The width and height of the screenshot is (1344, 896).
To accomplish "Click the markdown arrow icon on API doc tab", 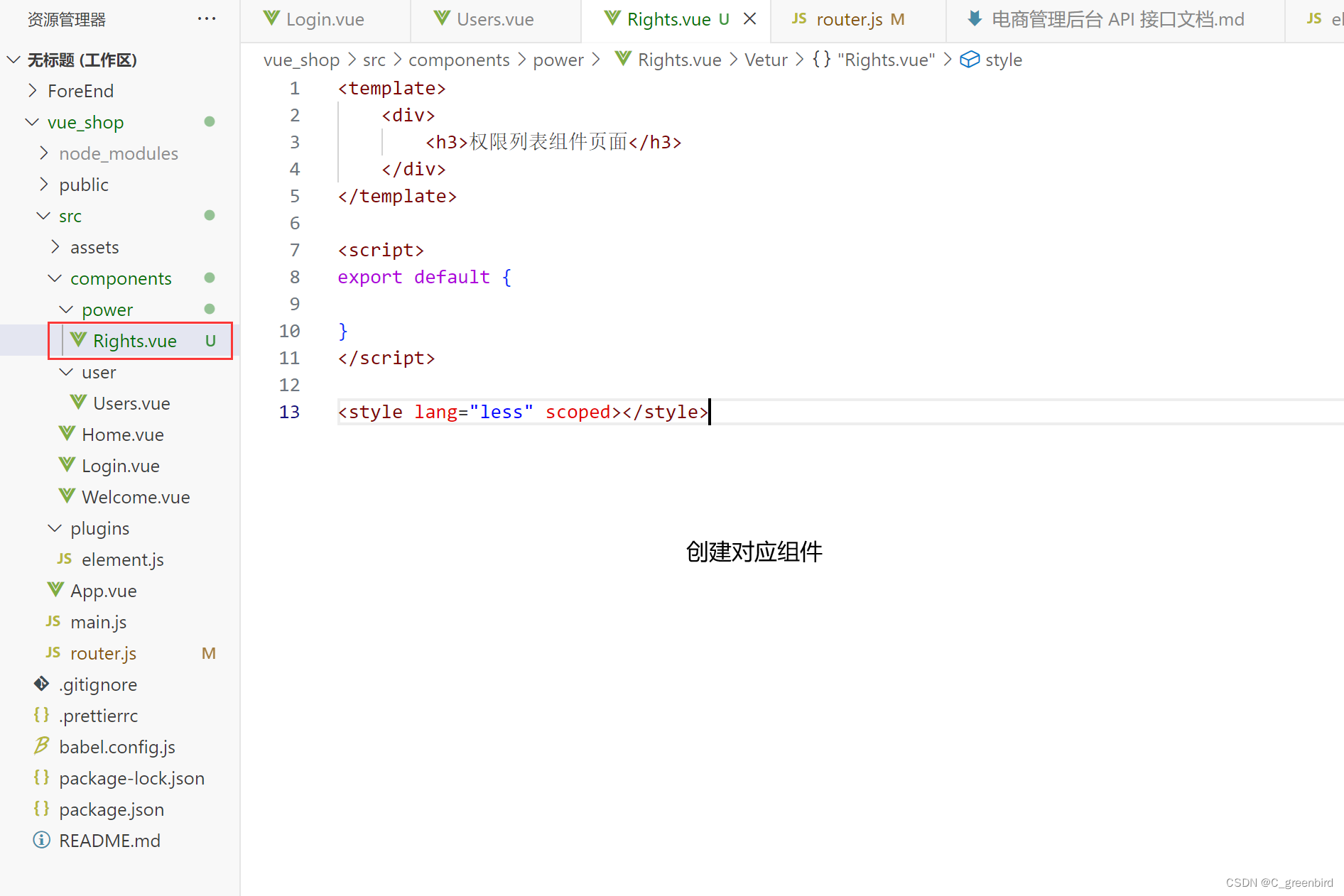I will pos(975,18).
